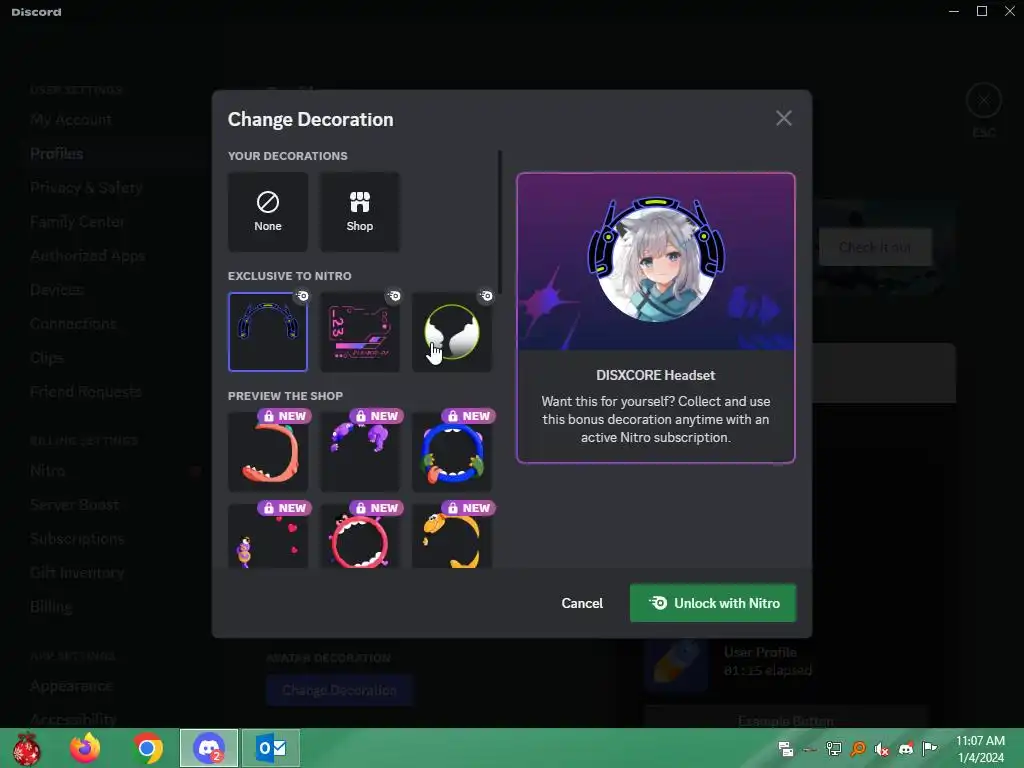Image resolution: width=1024 pixels, height=768 pixels.
Task: Open Profiles in settings sidebar
Action: point(57,153)
